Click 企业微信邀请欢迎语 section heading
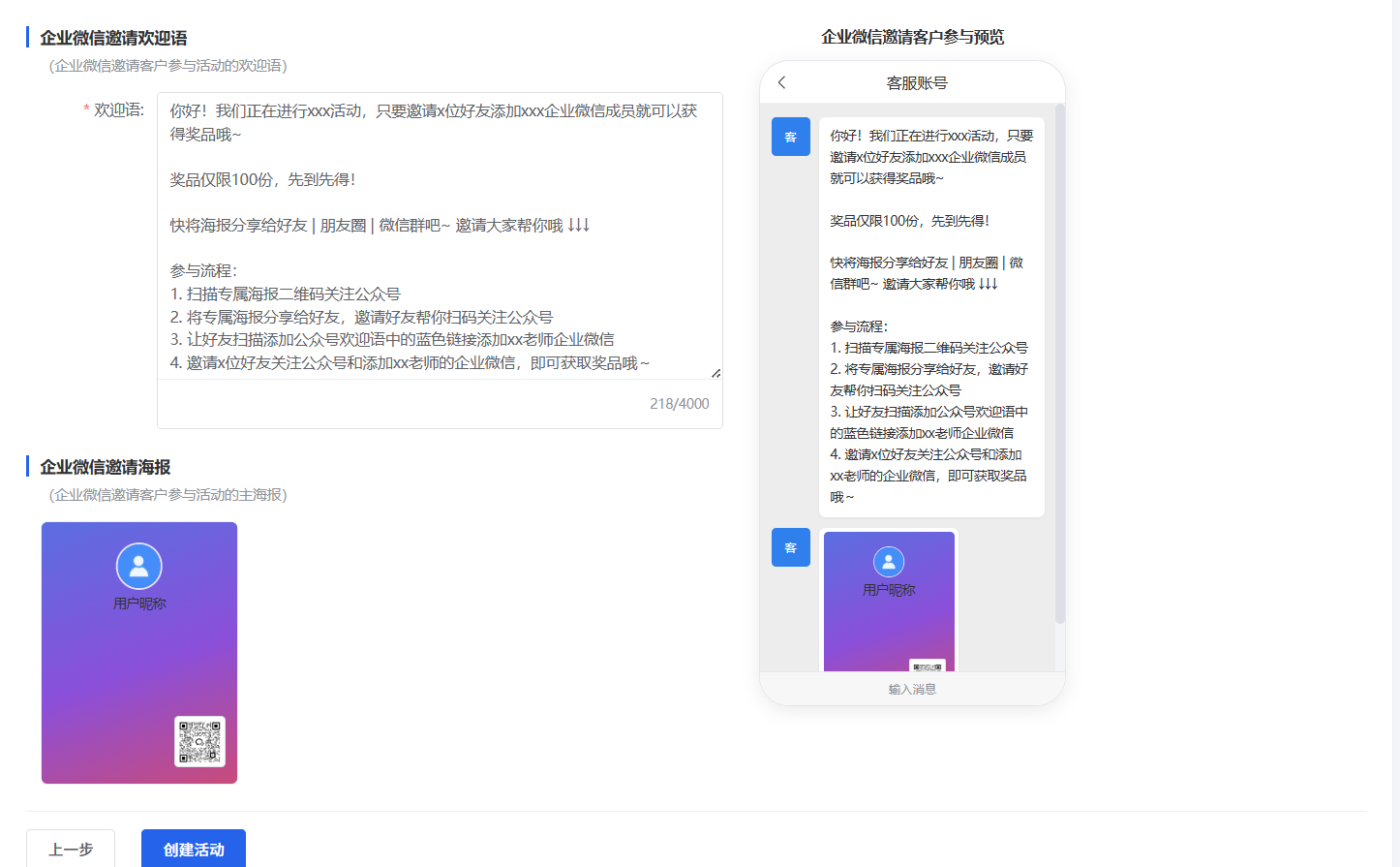The height and width of the screenshot is (867, 1400). (113, 38)
